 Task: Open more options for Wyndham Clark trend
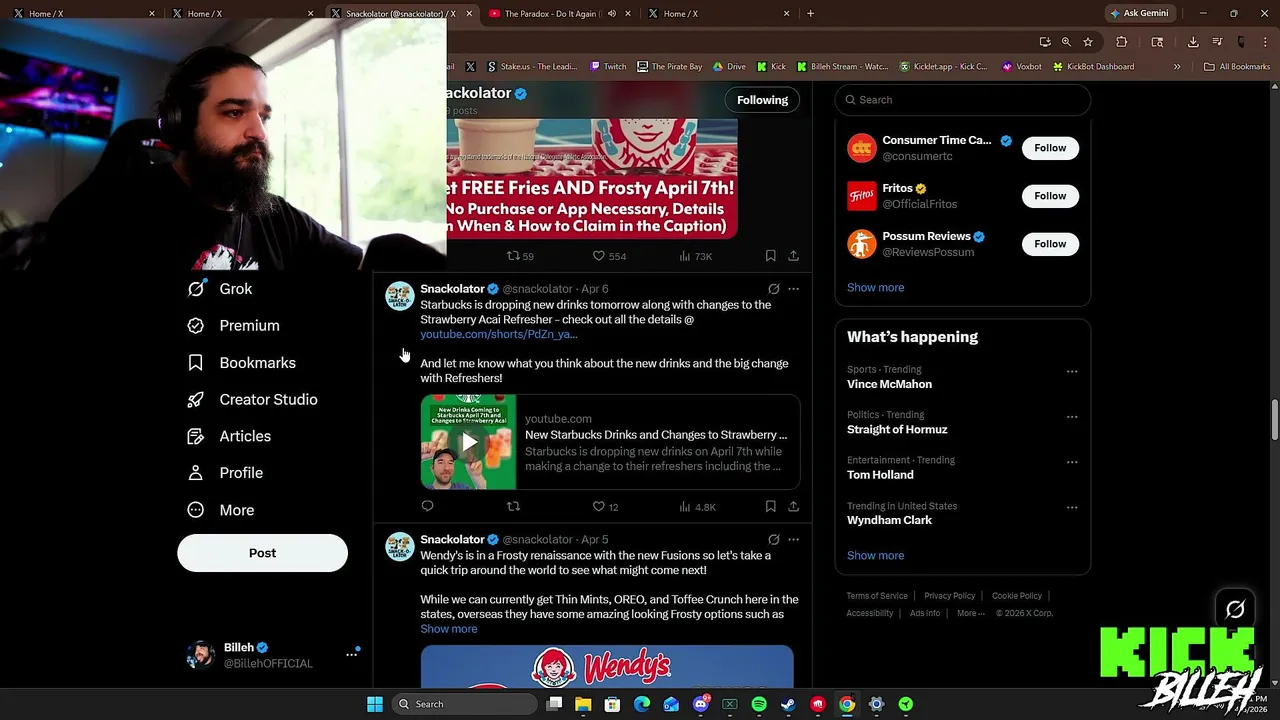1072,508
